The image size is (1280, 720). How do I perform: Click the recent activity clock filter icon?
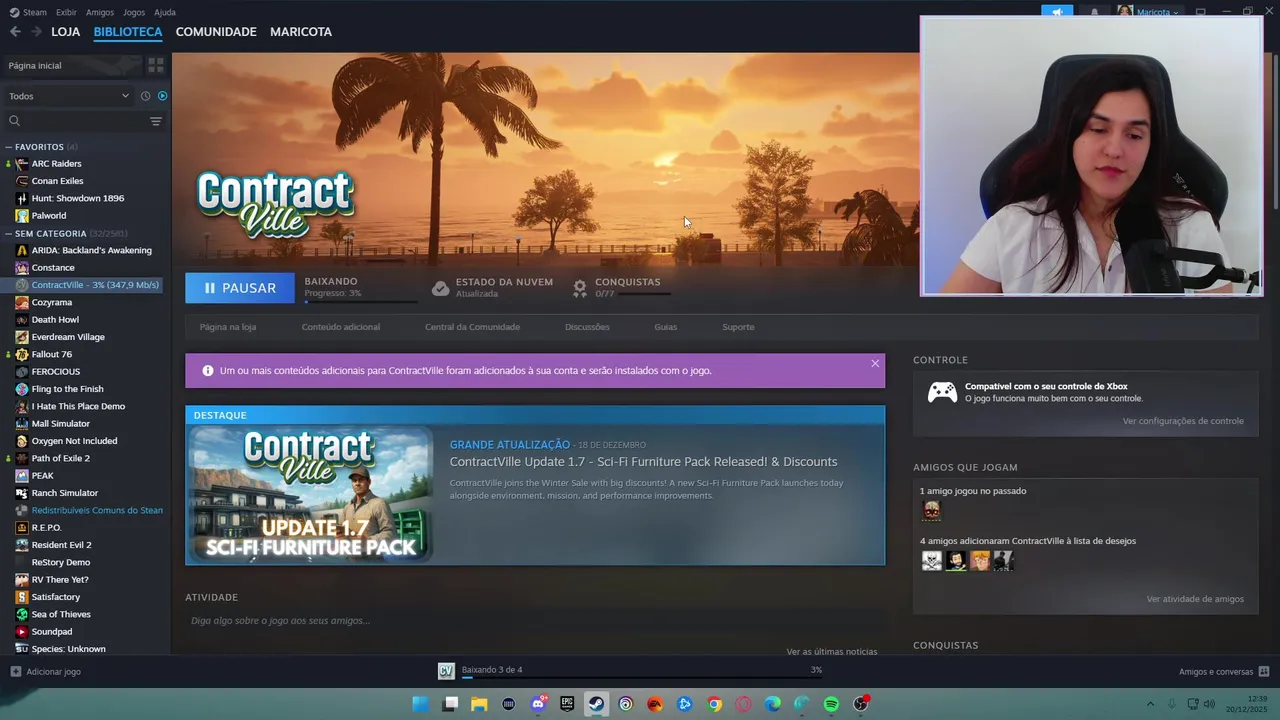145,96
